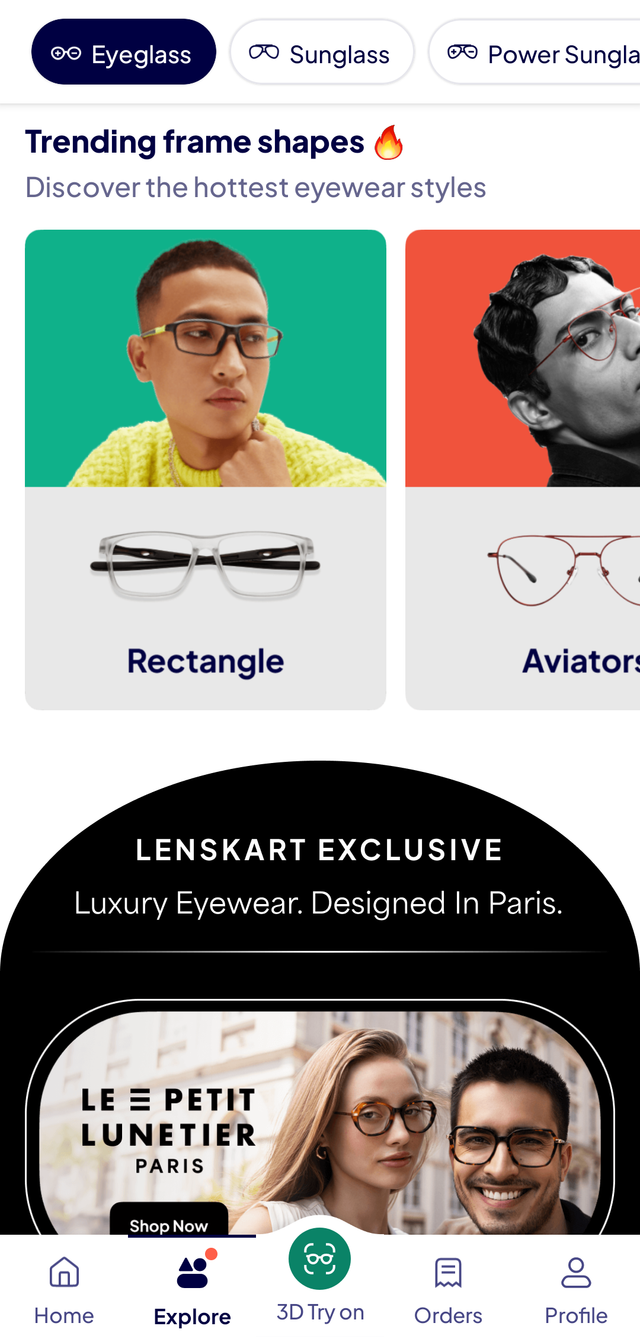Open the red Aviators model photo
Viewport: 640px width, 1337px height.
tap(522, 358)
